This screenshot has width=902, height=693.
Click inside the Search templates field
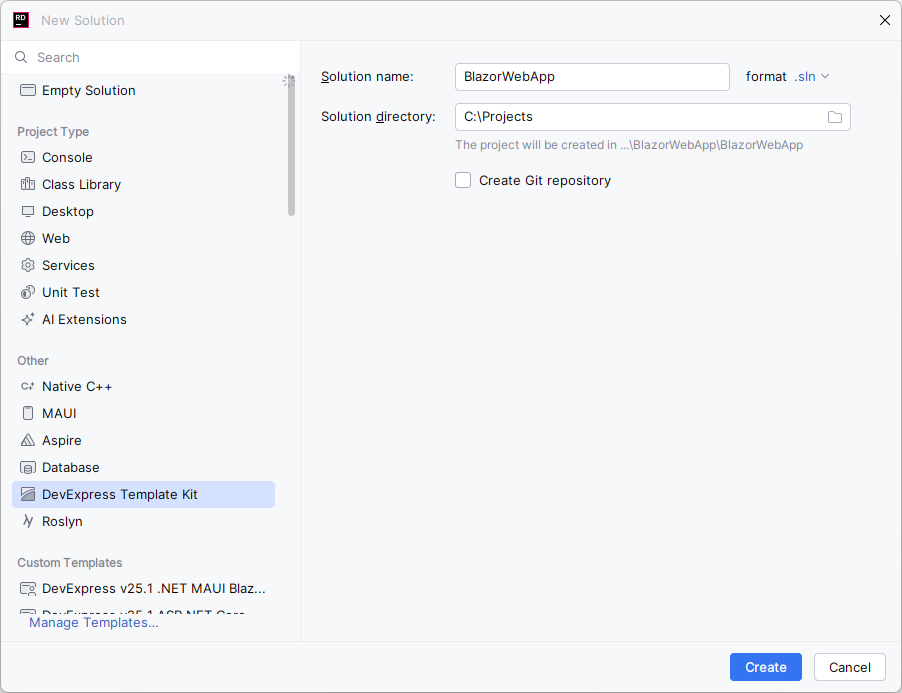pyautogui.click(x=150, y=57)
